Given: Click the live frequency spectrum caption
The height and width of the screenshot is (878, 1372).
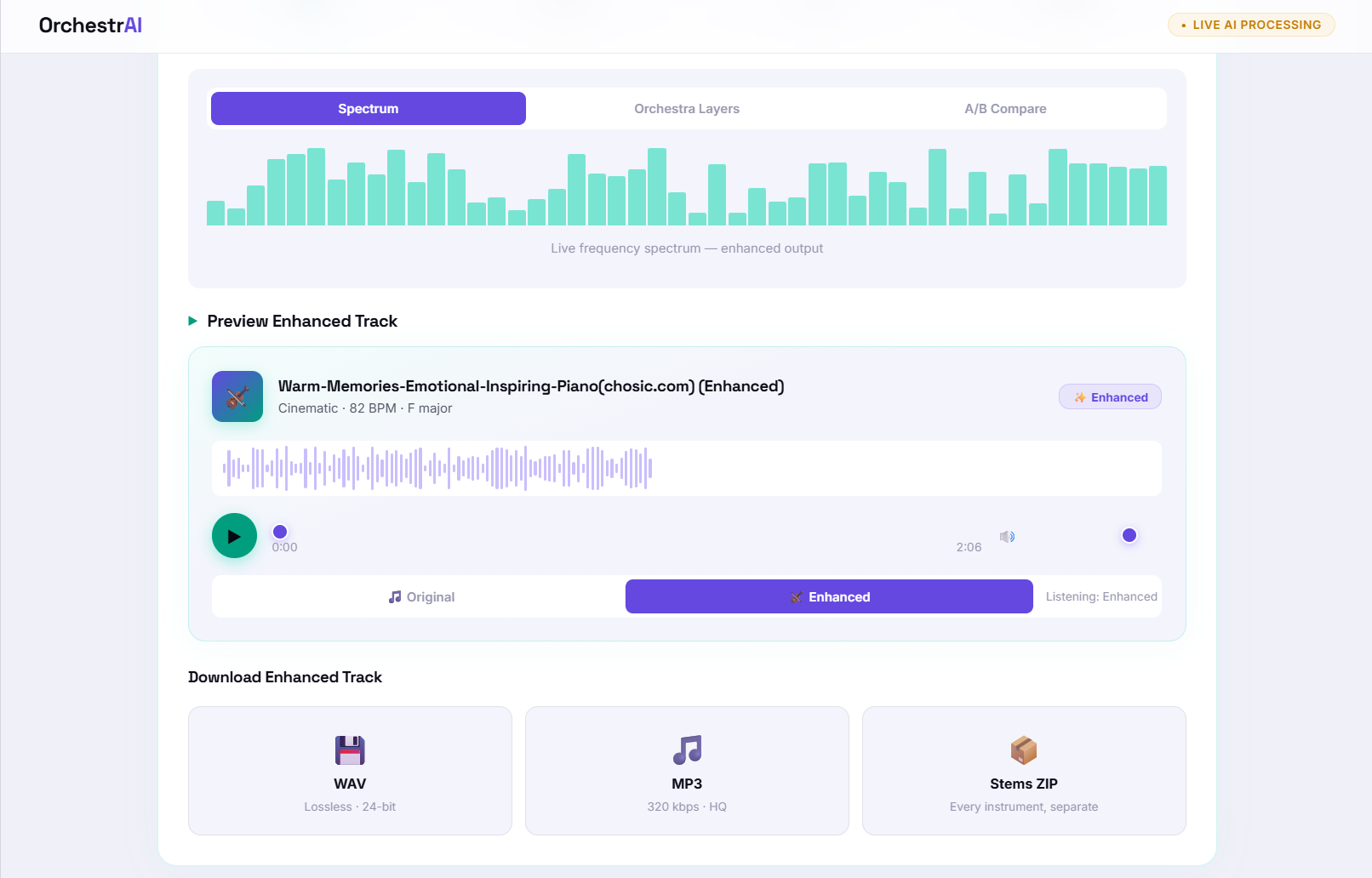Looking at the screenshot, I should click(687, 248).
